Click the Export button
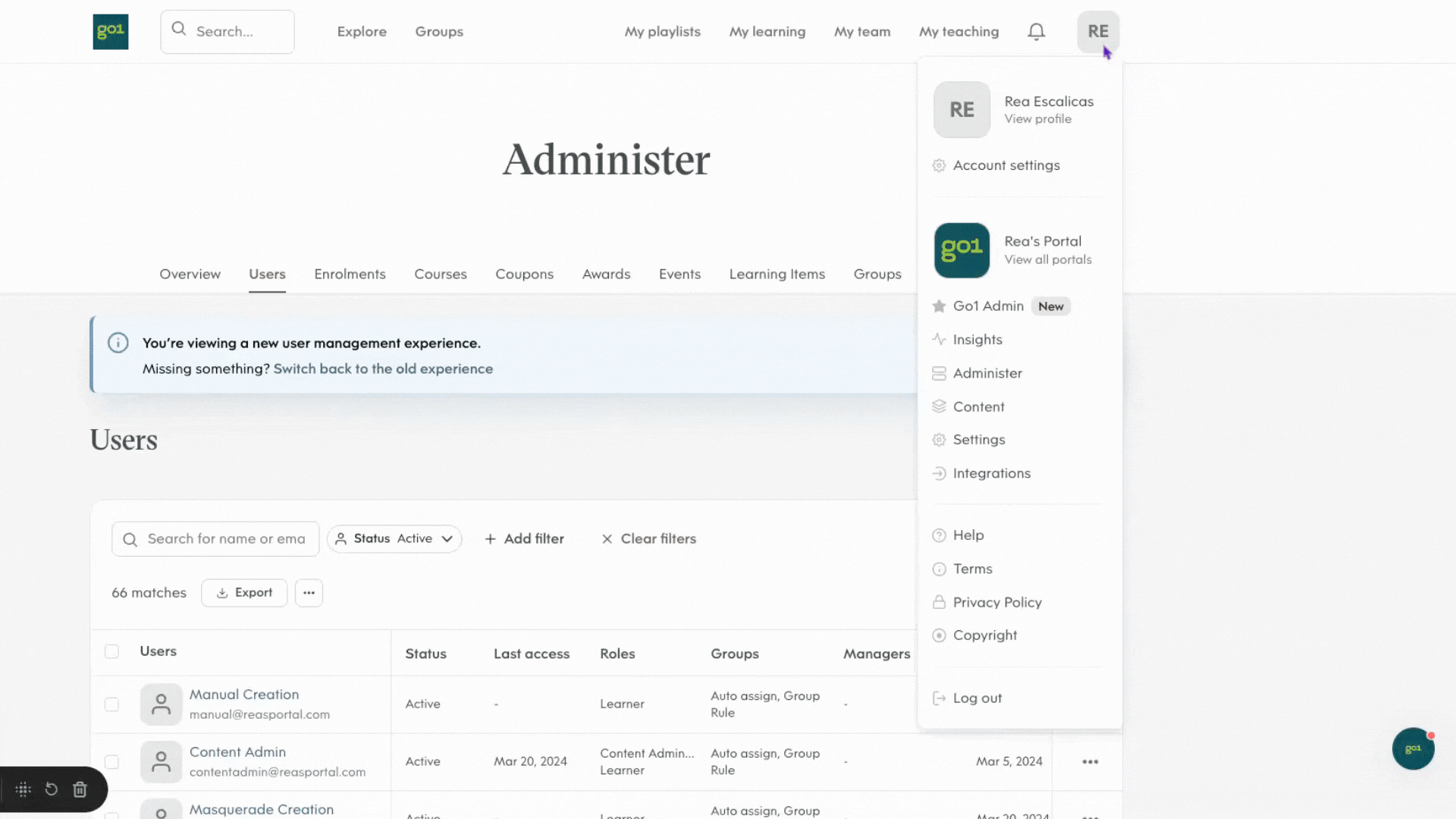1456x819 pixels. 244,592
